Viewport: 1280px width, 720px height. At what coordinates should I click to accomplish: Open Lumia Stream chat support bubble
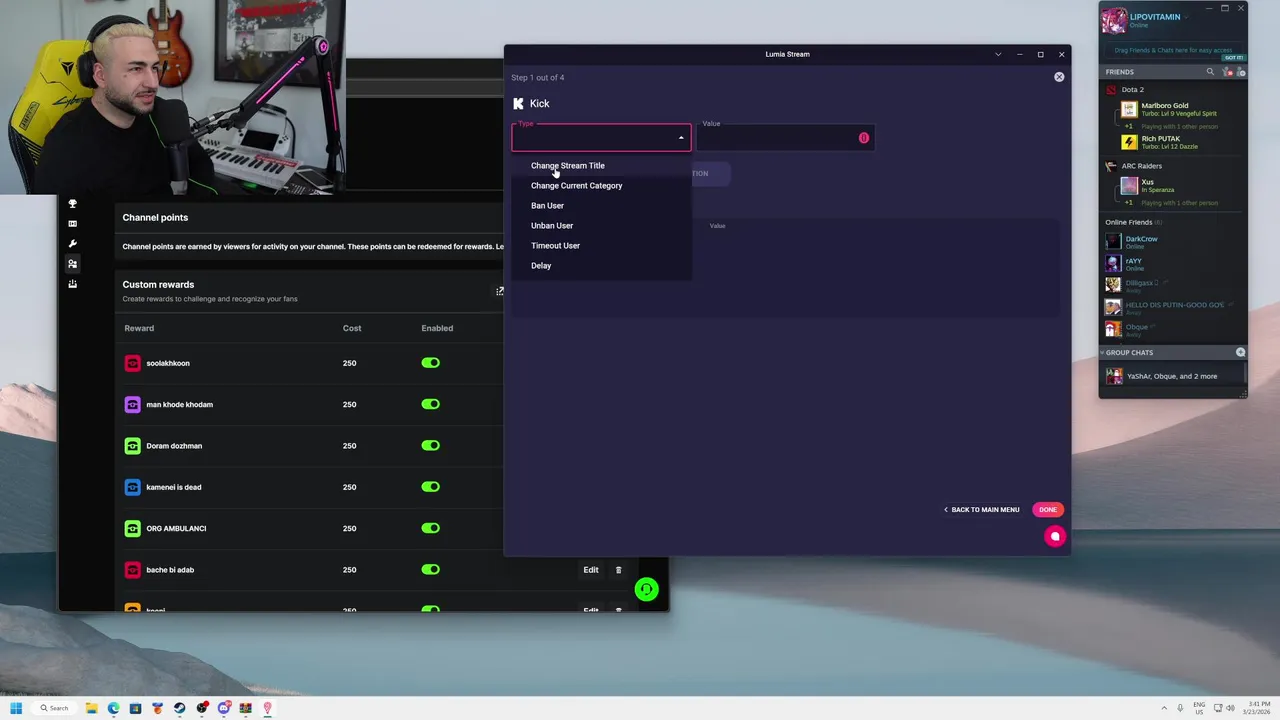pyautogui.click(x=1054, y=536)
